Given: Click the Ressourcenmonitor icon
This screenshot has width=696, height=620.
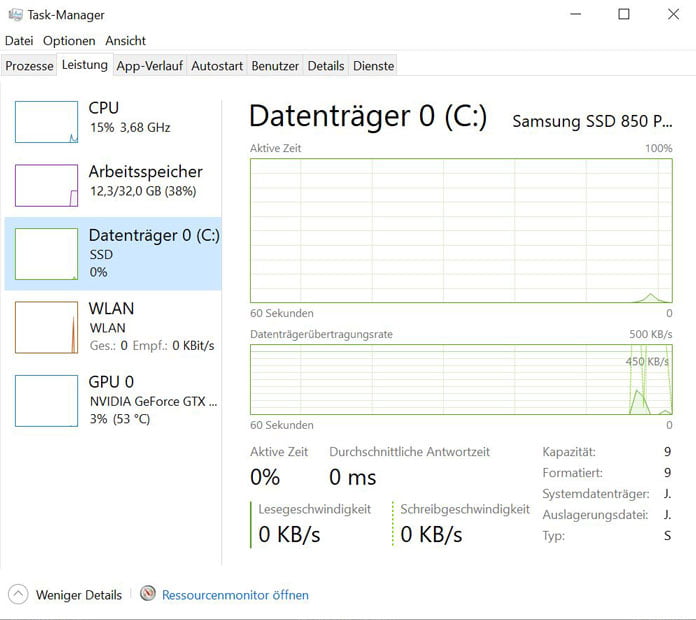Looking at the screenshot, I should (x=148, y=594).
